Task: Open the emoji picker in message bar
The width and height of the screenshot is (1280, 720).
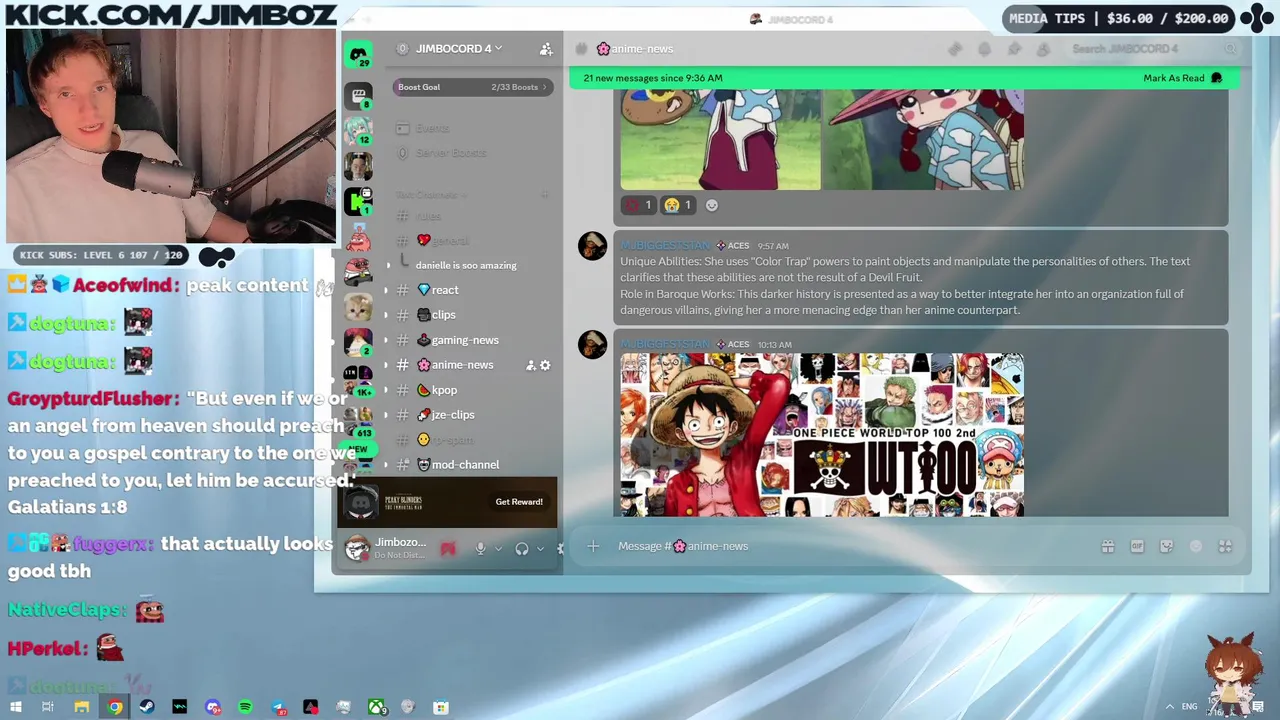Action: pos(1196,546)
